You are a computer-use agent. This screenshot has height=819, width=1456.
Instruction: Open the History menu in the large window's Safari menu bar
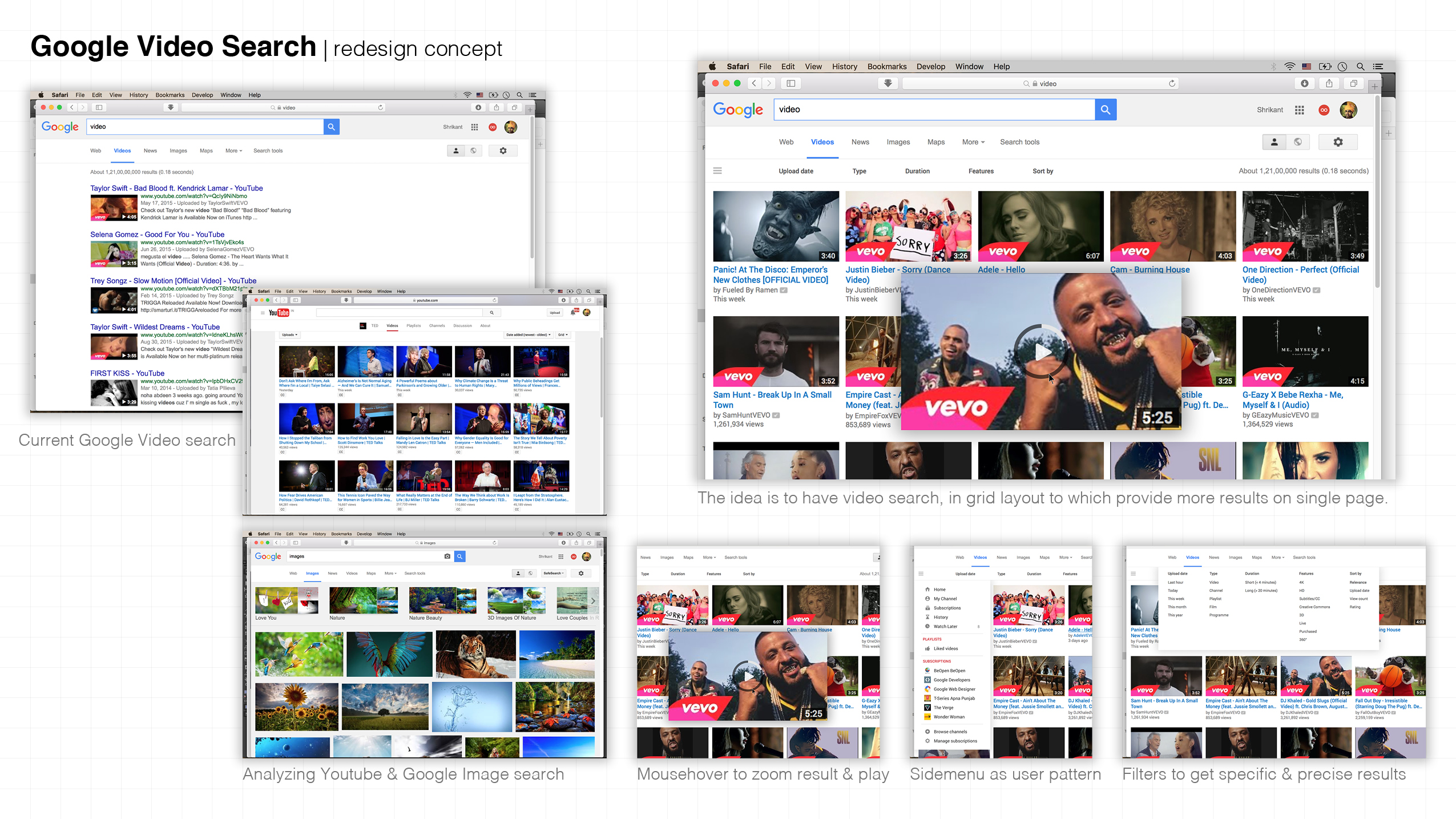click(844, 67)
